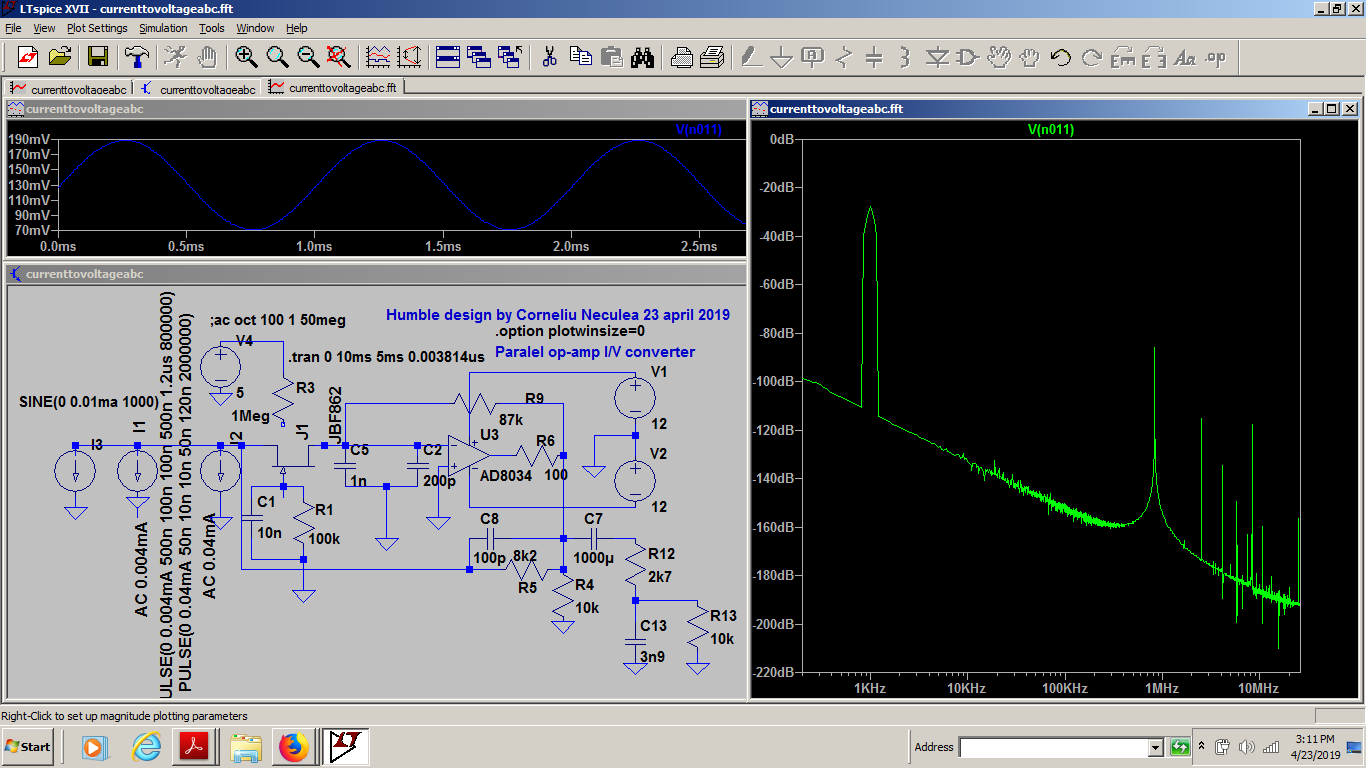The image size is (1366, 768).
Task: Click the Autorange waveform icon
Action: [378, 57]
